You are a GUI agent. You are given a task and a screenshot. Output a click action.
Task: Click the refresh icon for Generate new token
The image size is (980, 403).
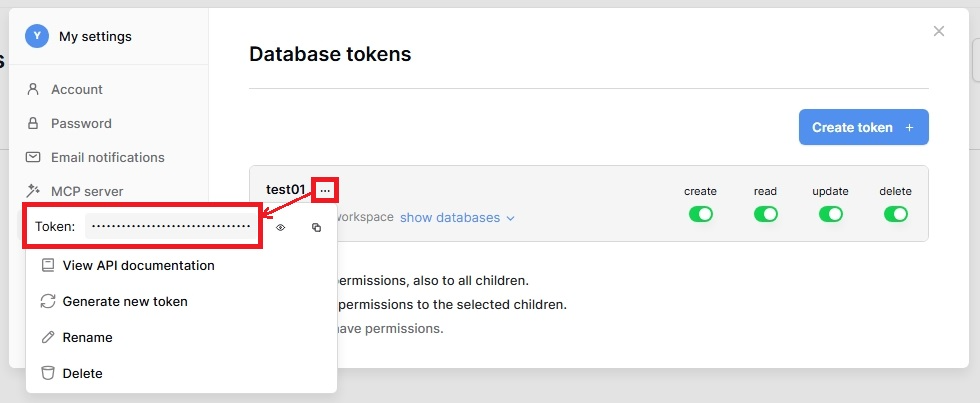click(48, 301)
